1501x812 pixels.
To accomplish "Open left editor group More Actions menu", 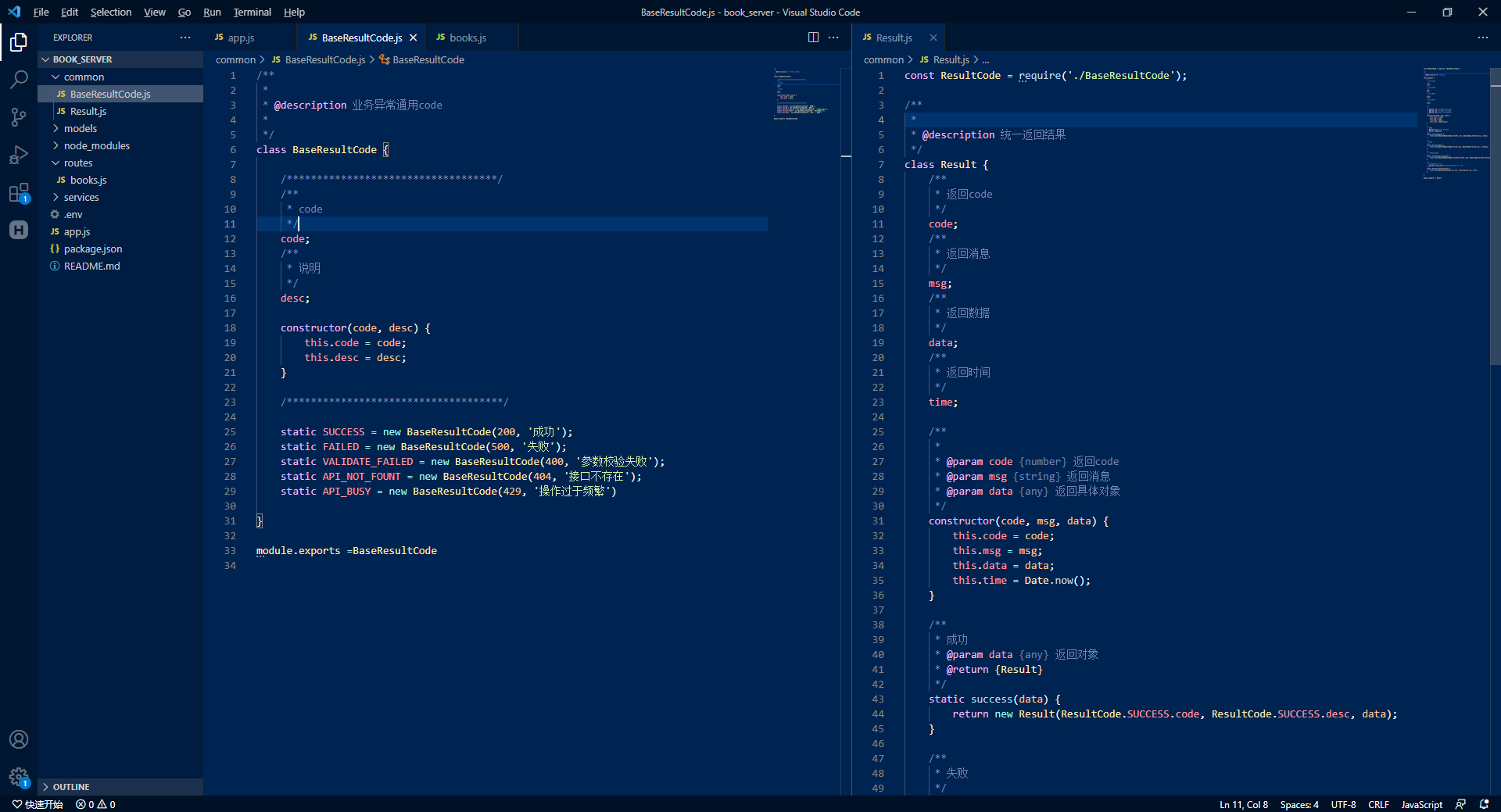I will coord(833,38).
